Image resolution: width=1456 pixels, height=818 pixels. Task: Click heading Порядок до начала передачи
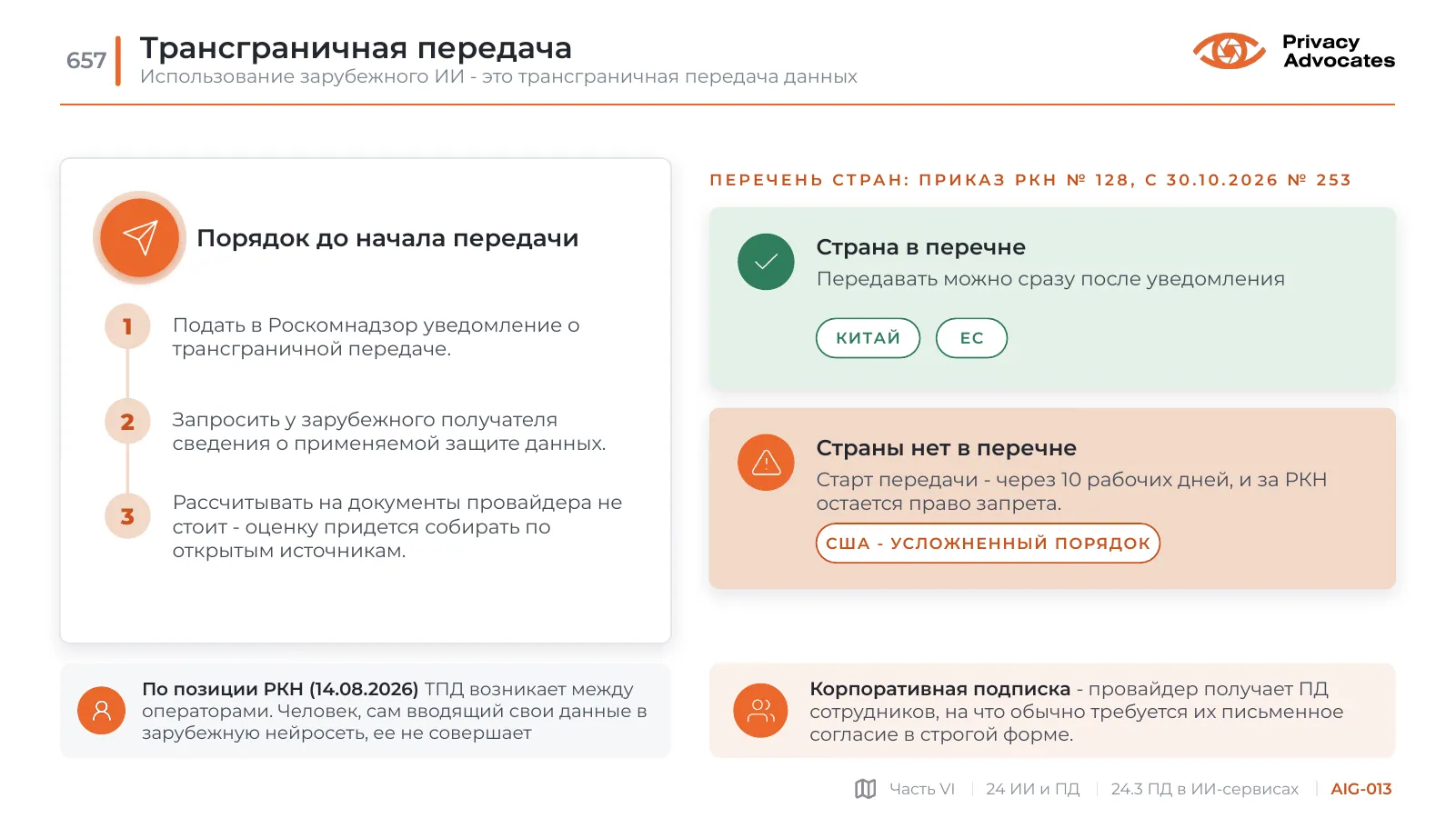[387, 238]
